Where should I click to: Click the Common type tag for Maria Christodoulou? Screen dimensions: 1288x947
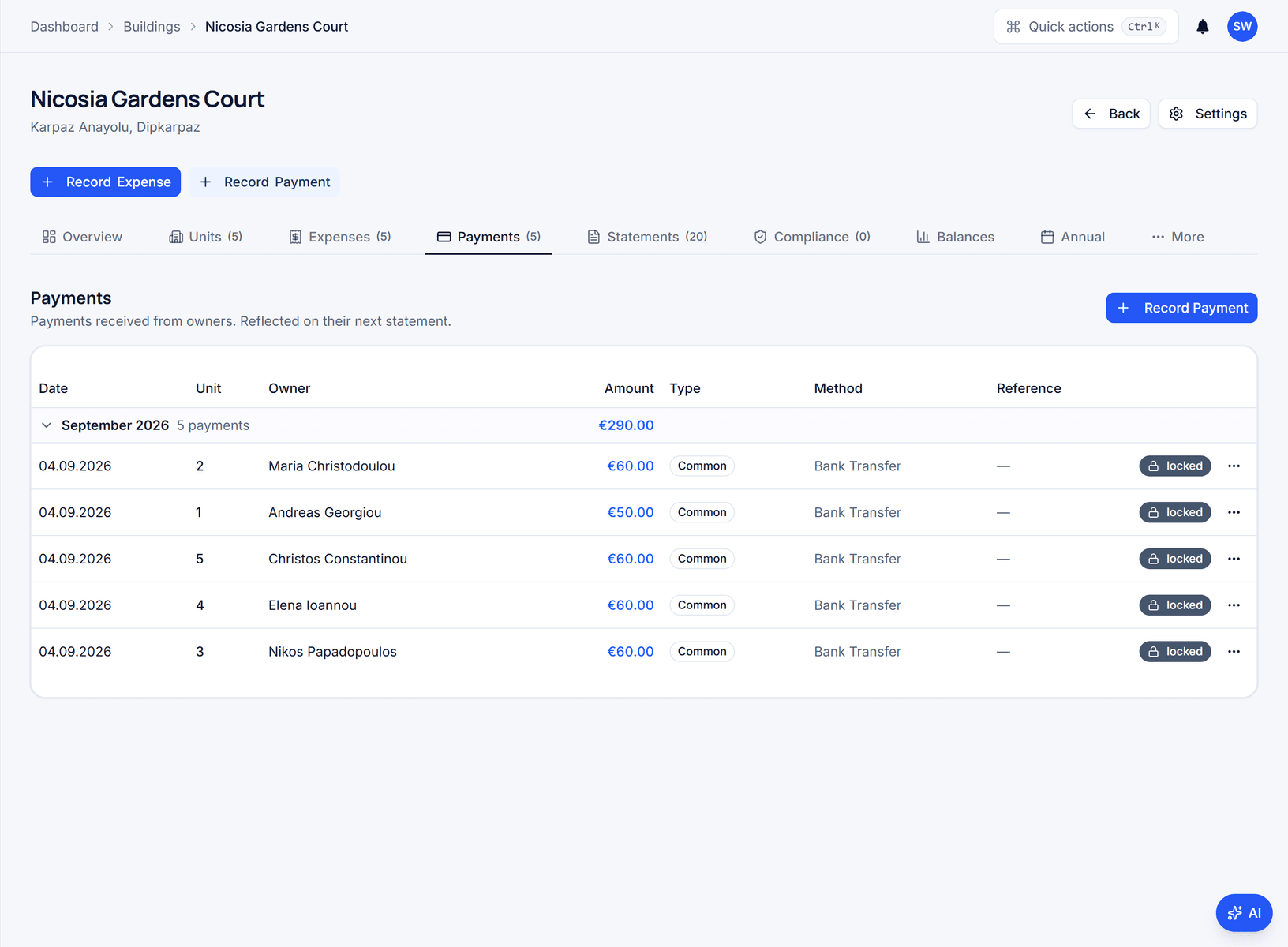(x=702, y=466)
